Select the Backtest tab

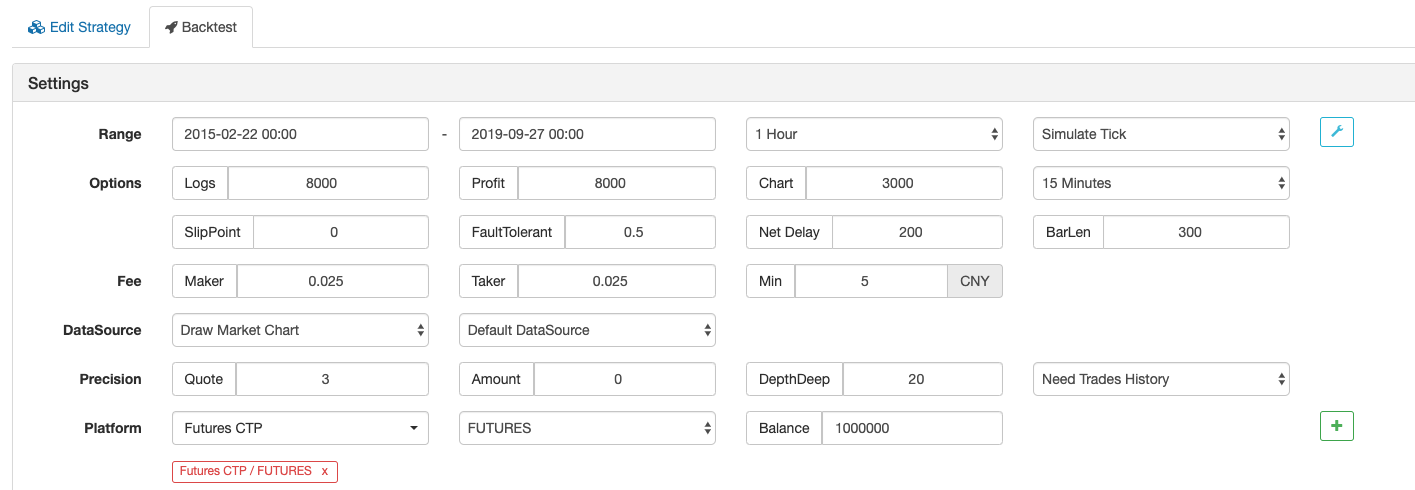pyautogui.click(x=201, y=27)
